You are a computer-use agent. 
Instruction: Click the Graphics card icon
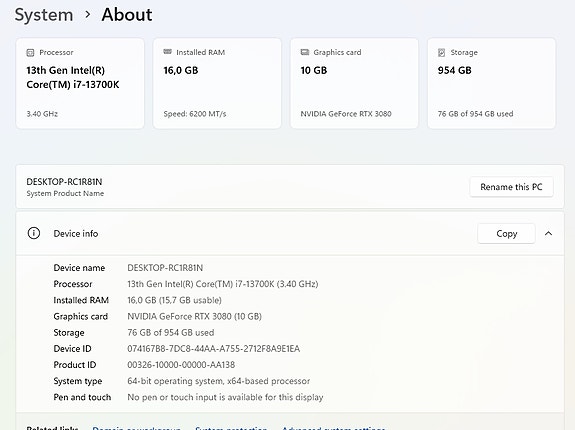coord(305,52)
